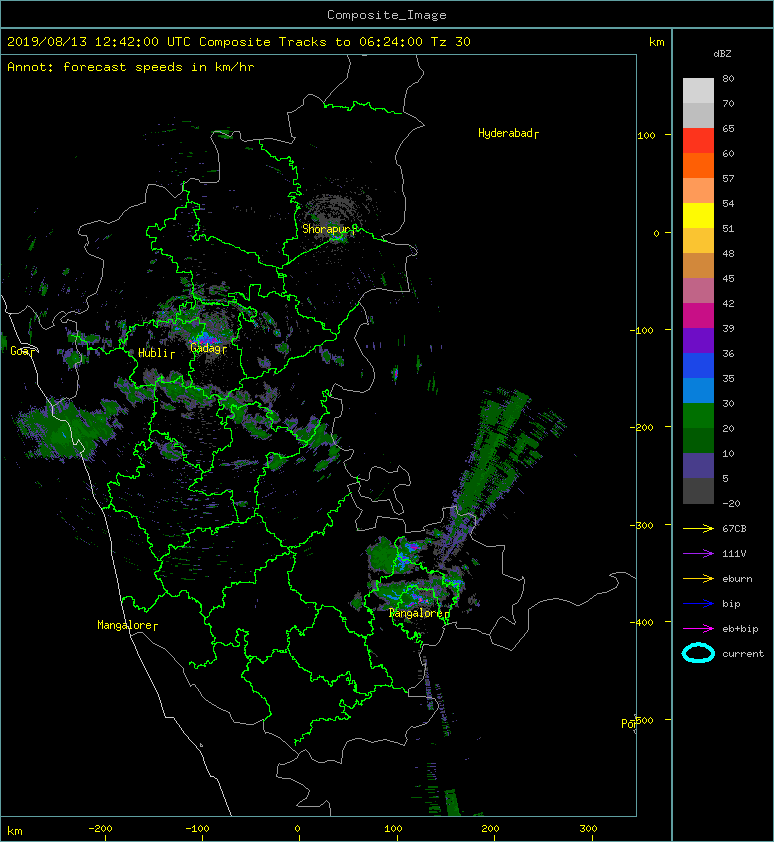Pick the peach swatch between 57 and 54
This screenshot has width=774, height=842.
coord(698,191)
